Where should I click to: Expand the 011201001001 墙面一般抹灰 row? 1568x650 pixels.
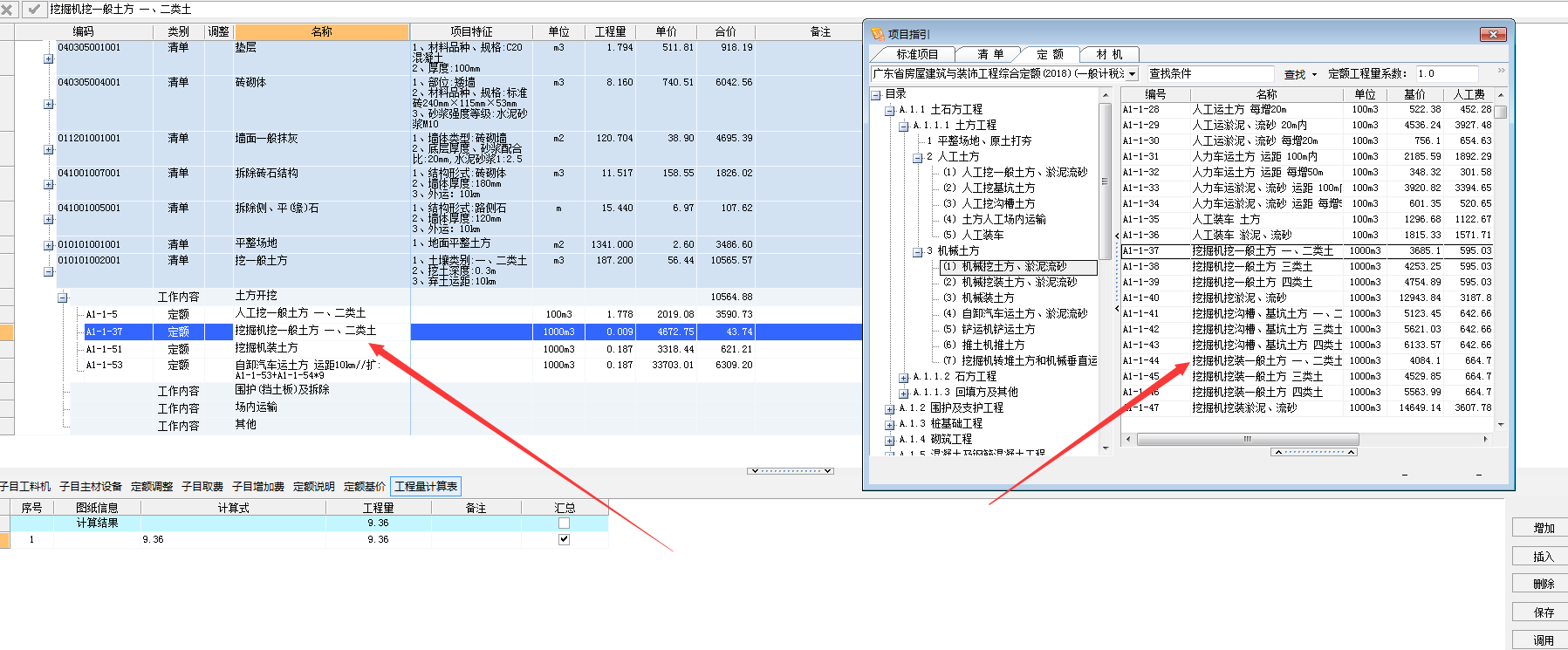pyautogui.click(x=49, y=149)
